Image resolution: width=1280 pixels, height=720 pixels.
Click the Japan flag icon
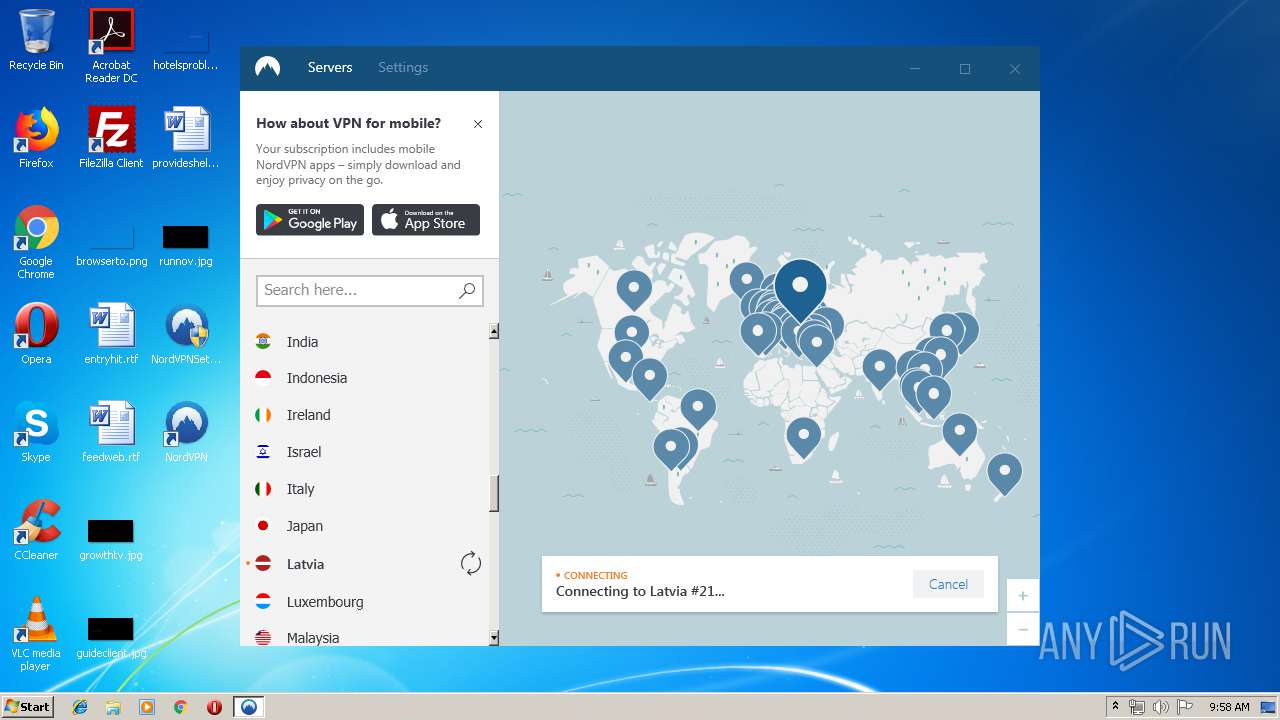263,526
